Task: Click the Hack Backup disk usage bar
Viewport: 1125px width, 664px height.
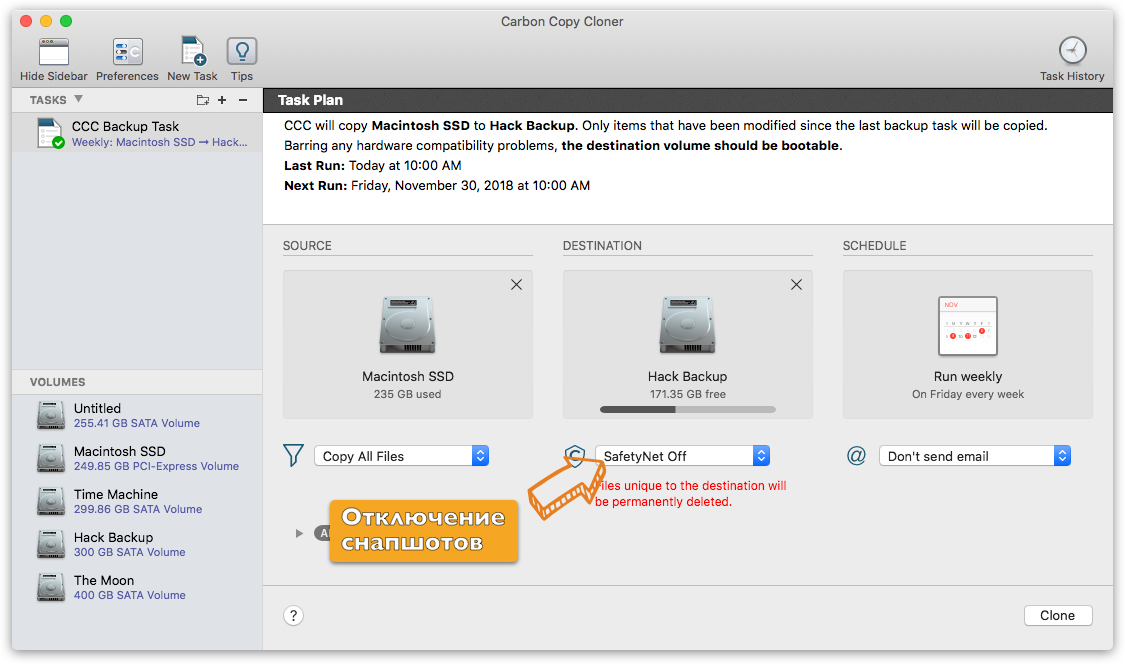Action: pos(687,409)
